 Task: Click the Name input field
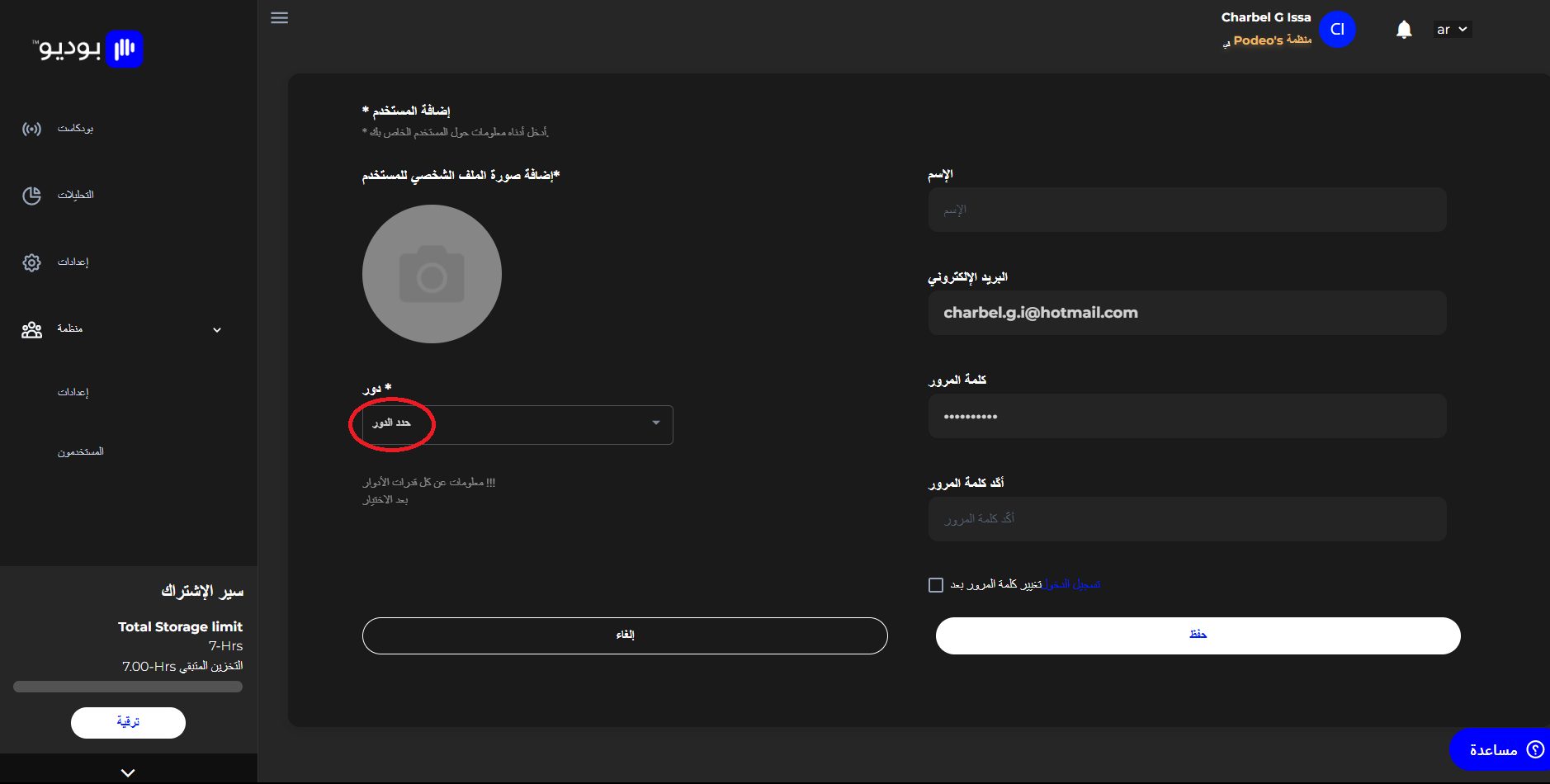pyautogui.click(x=1187, y=210)
